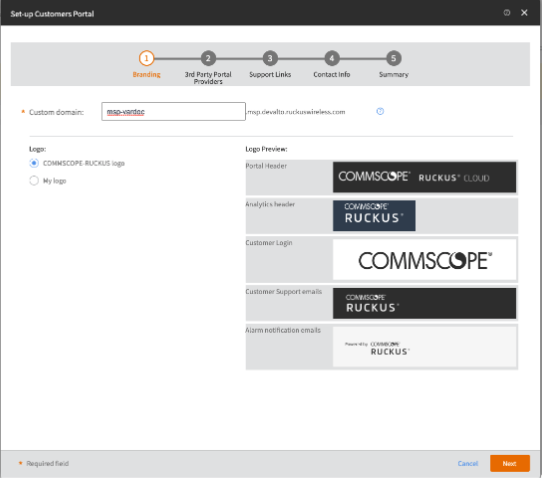
Task: Click 'Customer Support emails' preview label
Action: click(283, 292)
